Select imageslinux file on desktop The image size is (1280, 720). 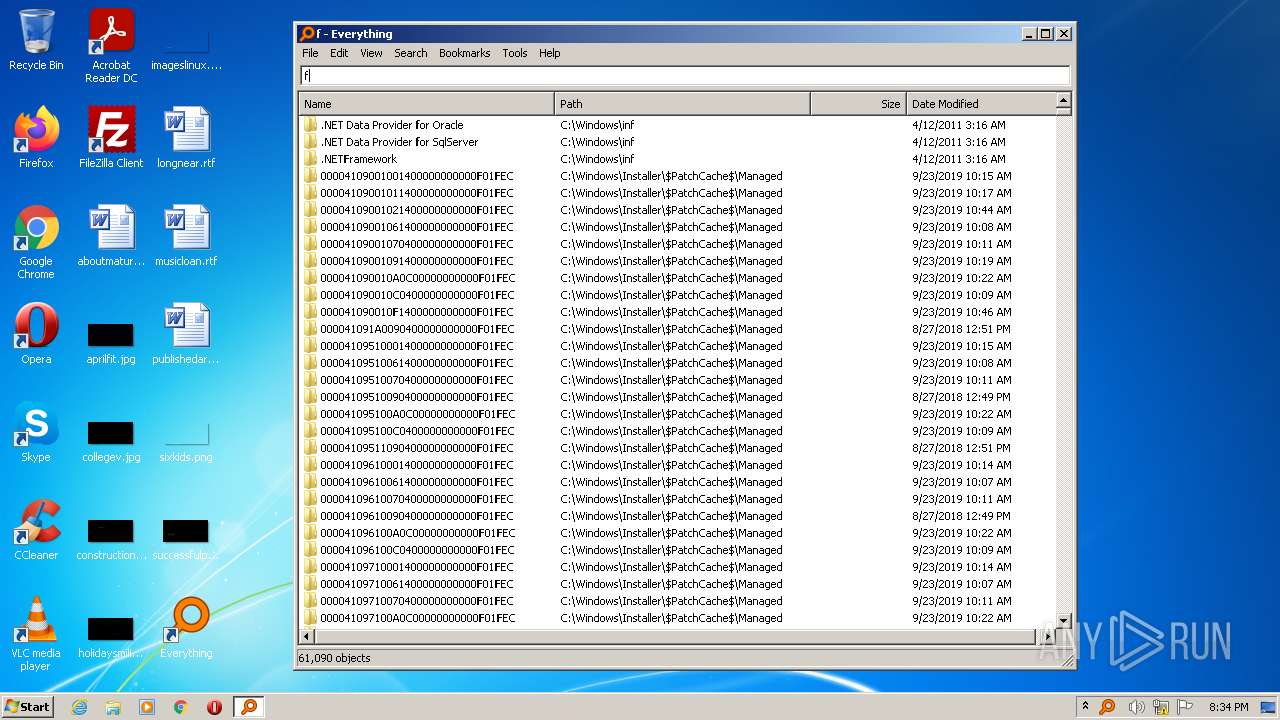tap(186, 50)
